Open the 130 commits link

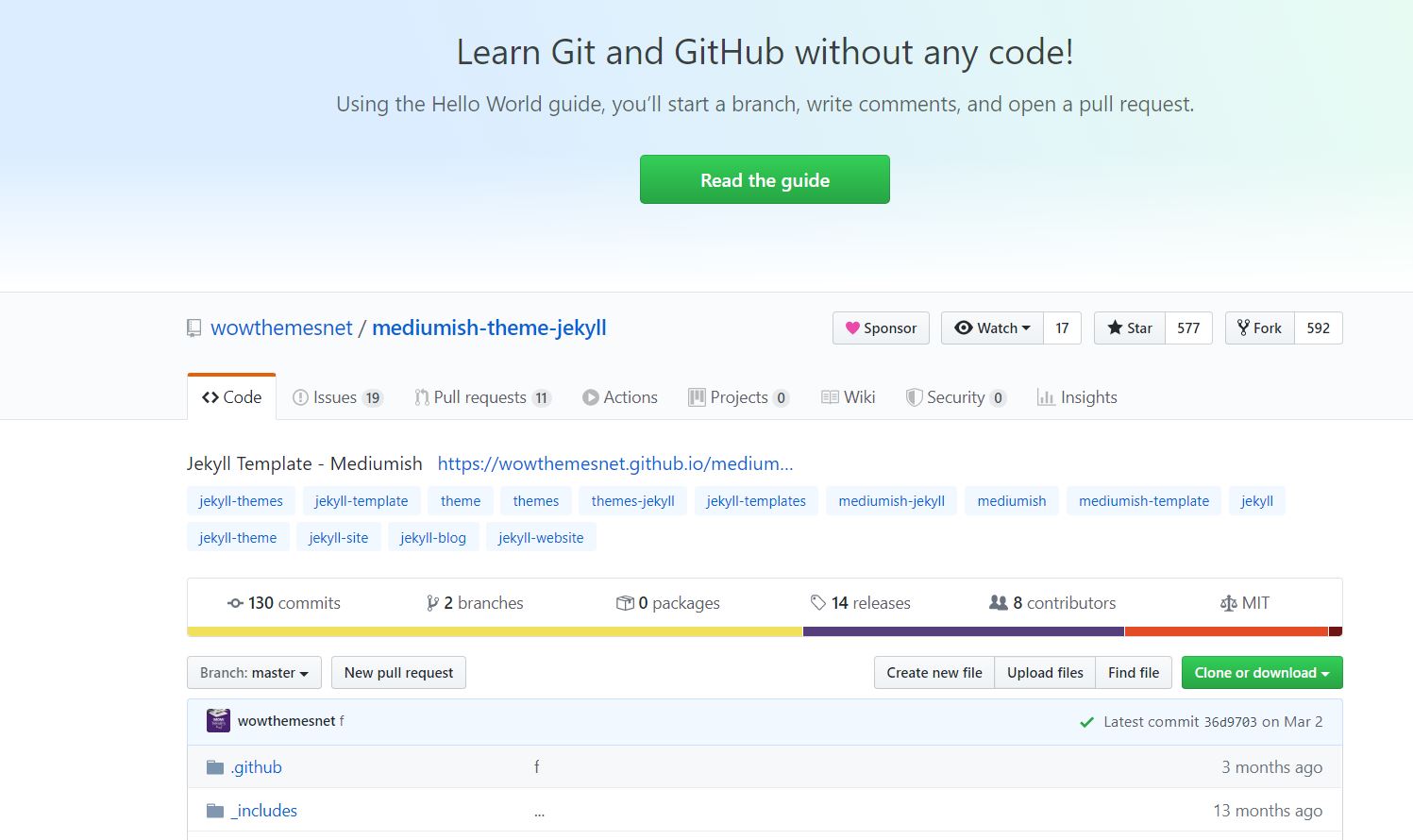[284, 603]
